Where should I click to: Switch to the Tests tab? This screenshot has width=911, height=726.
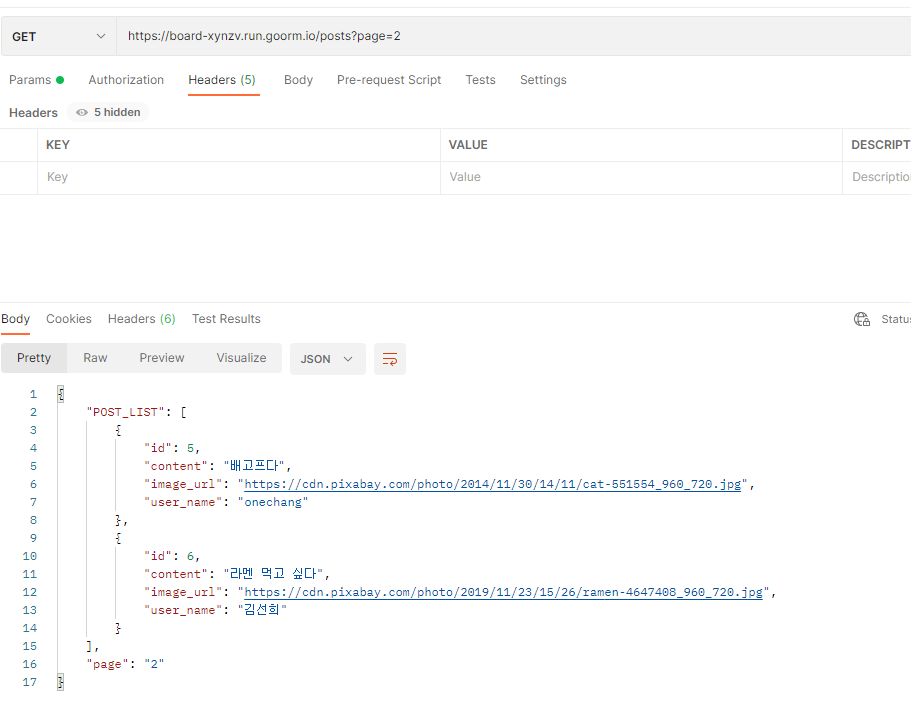(x=480, y=80)
